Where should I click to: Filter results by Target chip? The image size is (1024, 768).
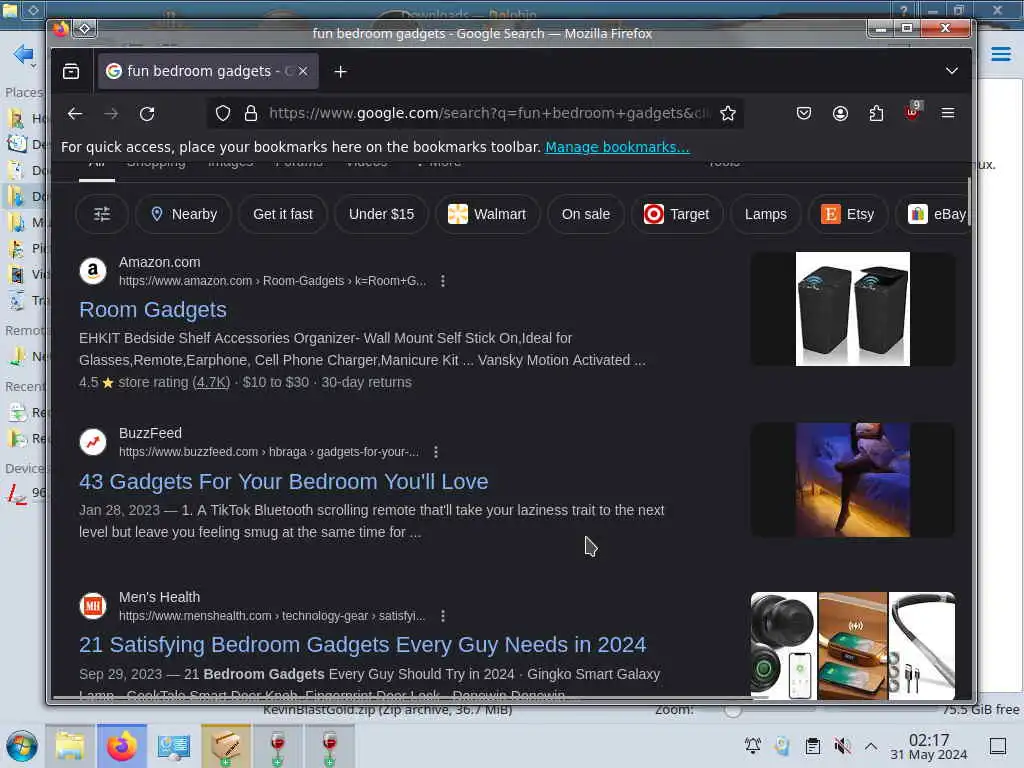click(677, 214)
